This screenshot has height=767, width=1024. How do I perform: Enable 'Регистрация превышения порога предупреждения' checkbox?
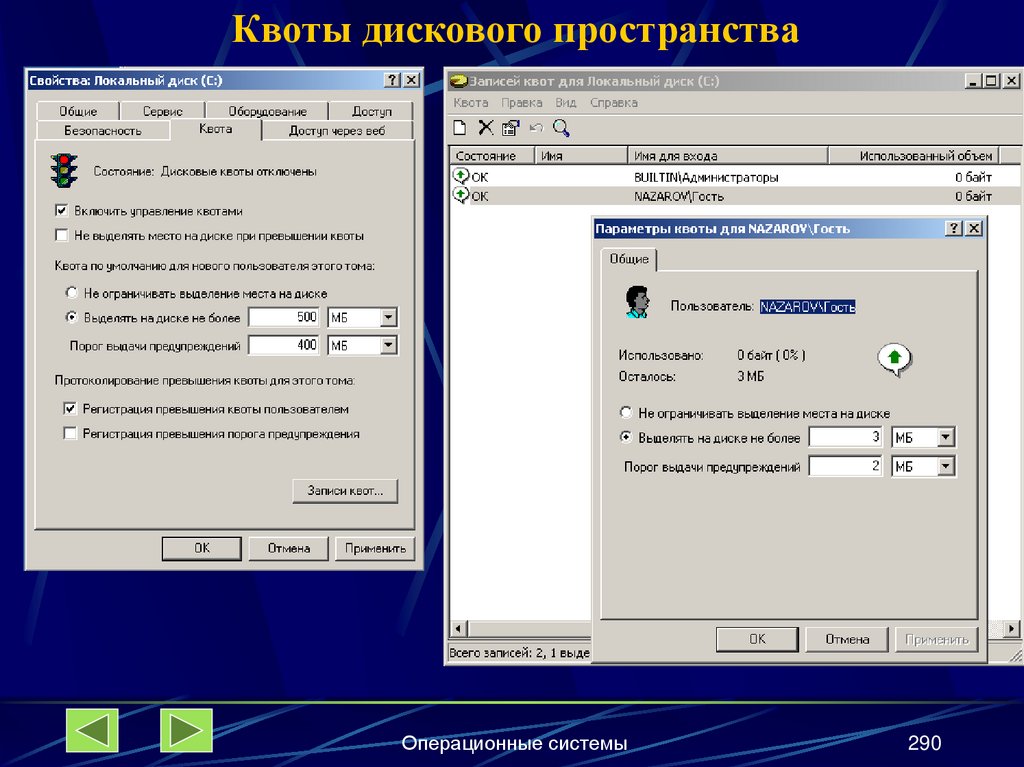(70, 433)
